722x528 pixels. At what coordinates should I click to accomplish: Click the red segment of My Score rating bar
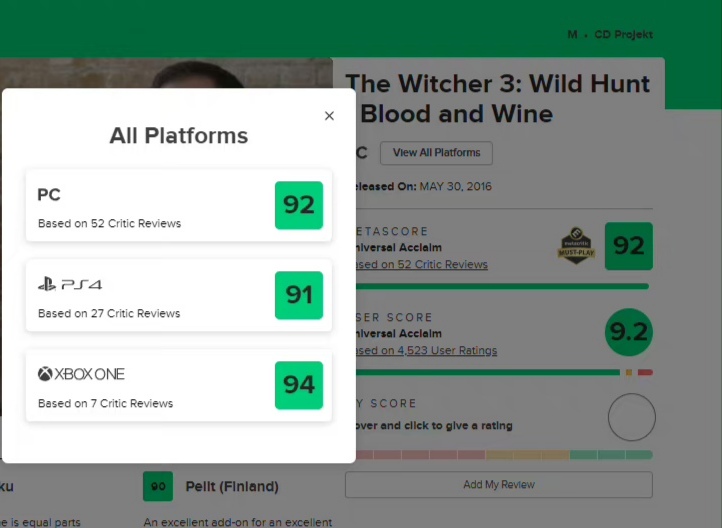click(x=420, y=455)
